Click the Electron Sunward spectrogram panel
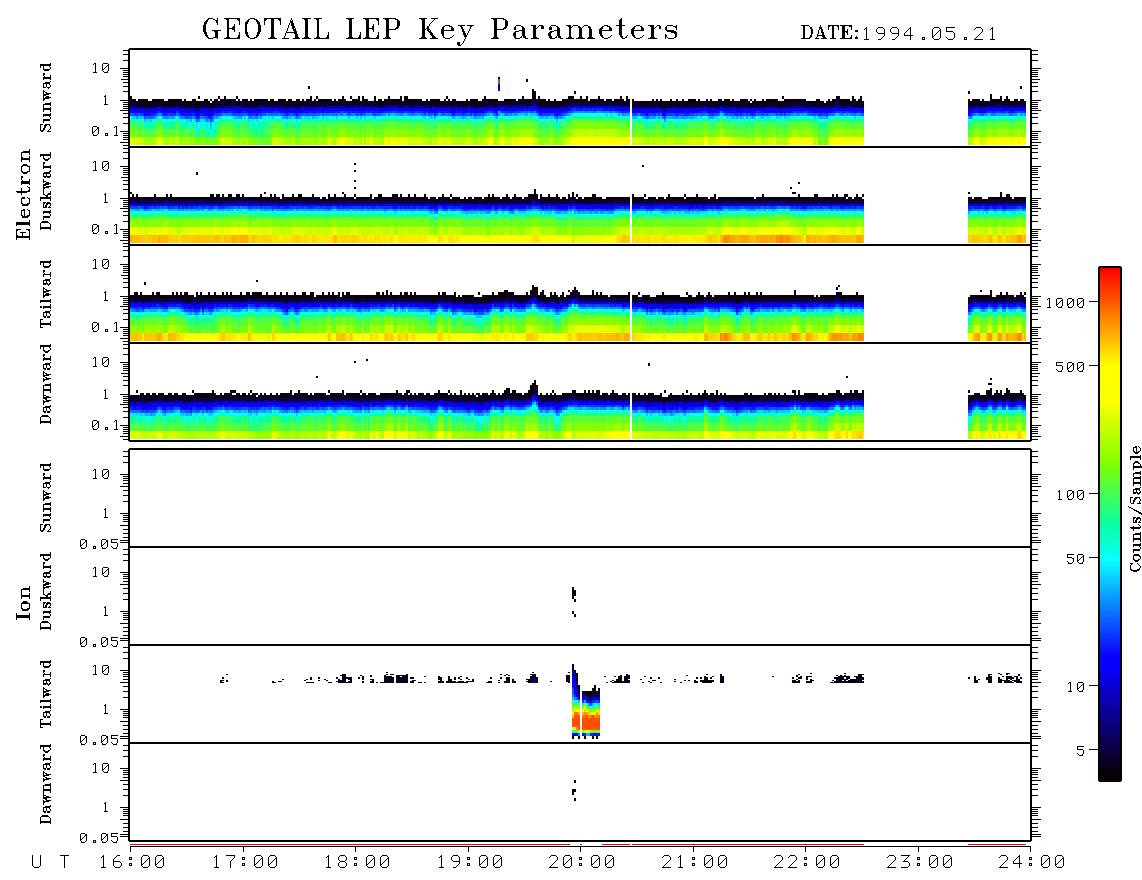Viewport: 1142px width, 880px height. (x=580, y=98)
